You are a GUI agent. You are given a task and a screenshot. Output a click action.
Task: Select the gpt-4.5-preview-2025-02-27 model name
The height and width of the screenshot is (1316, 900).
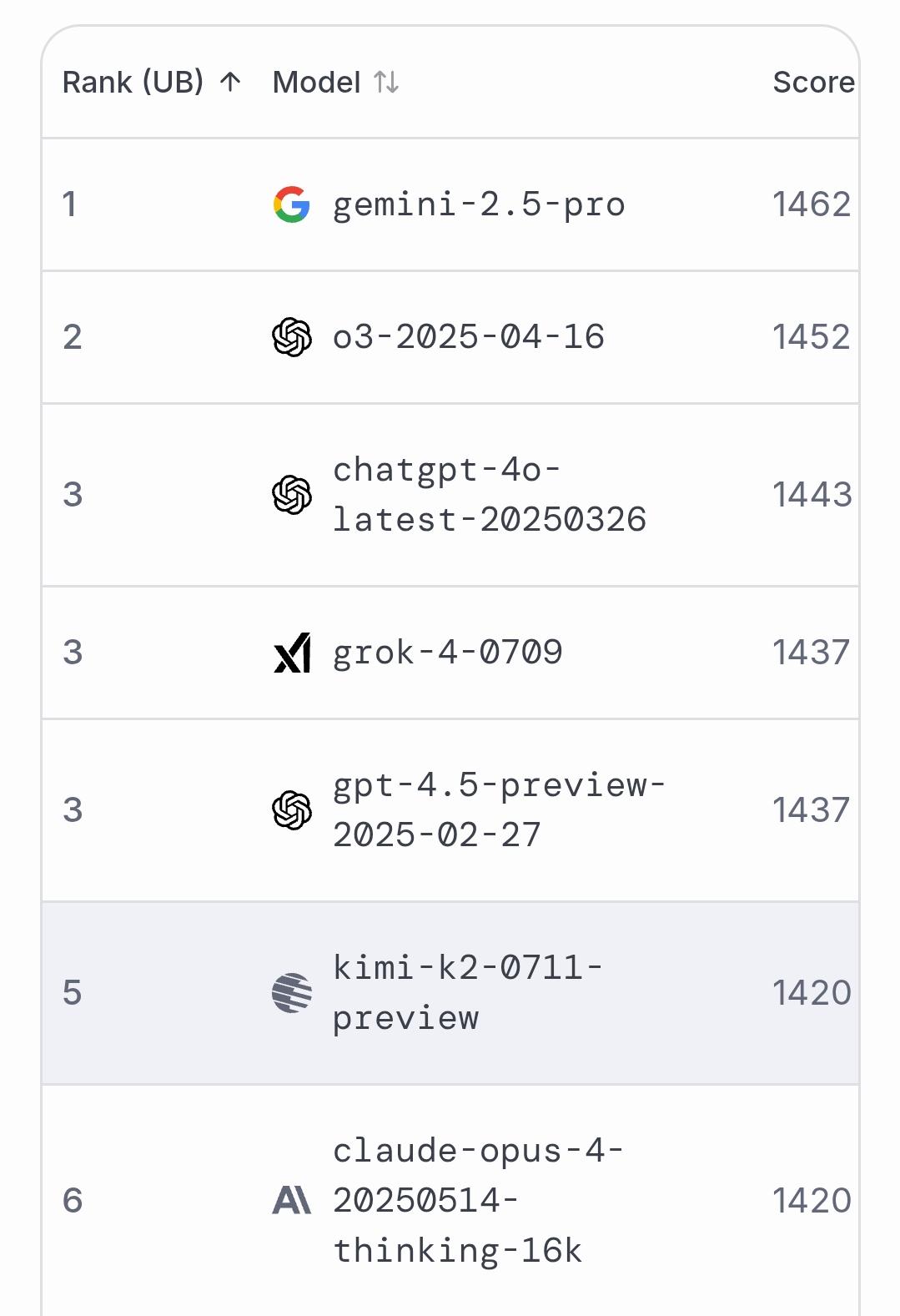498,810
